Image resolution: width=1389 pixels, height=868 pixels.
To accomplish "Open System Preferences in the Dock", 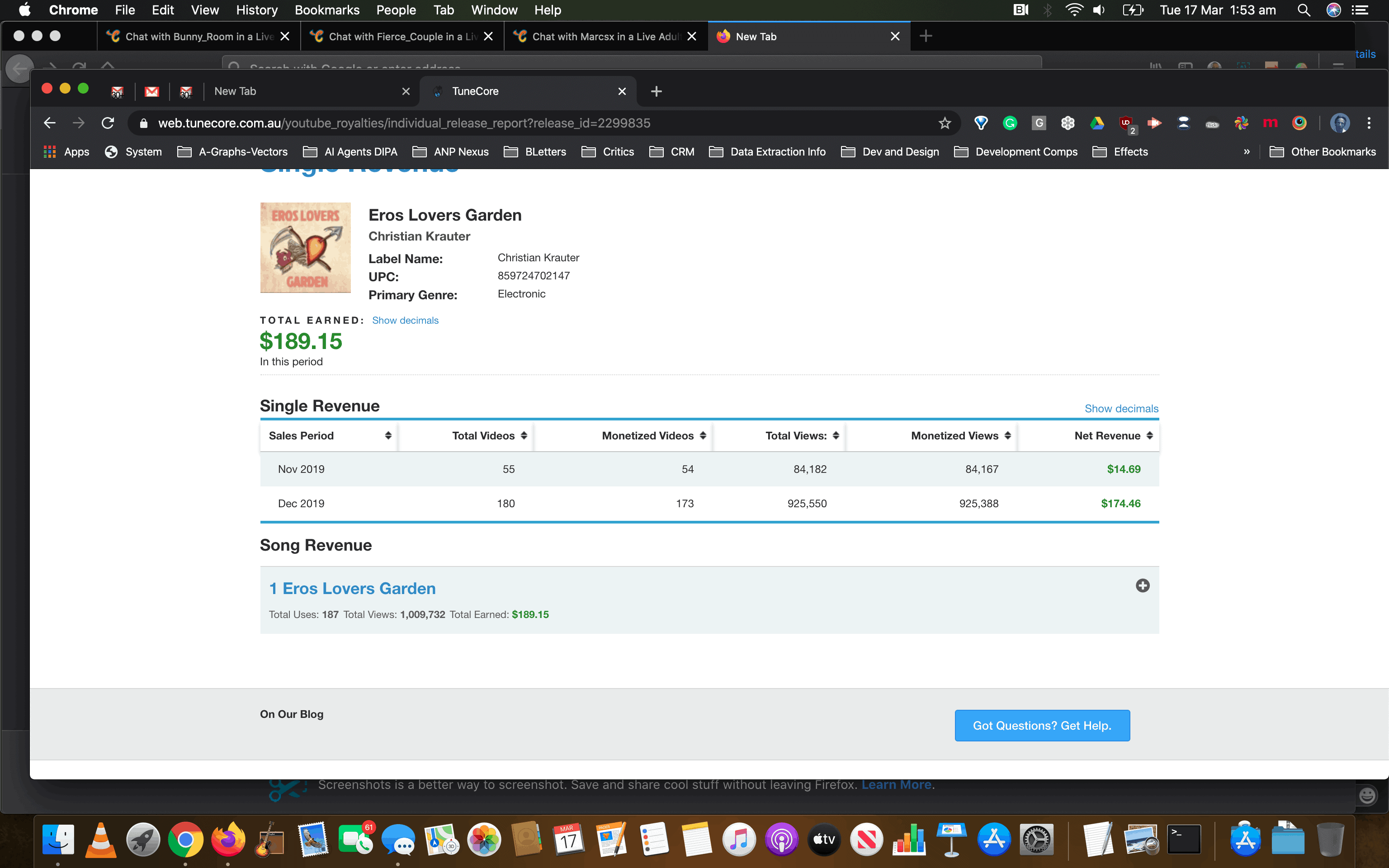I will [1037, 840].
